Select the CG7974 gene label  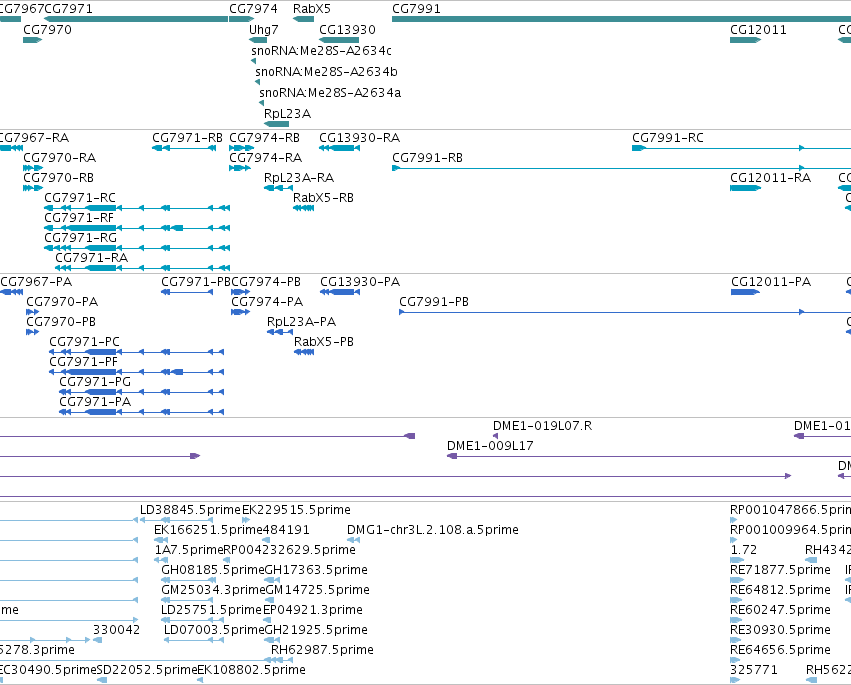(x=253, y=9)
